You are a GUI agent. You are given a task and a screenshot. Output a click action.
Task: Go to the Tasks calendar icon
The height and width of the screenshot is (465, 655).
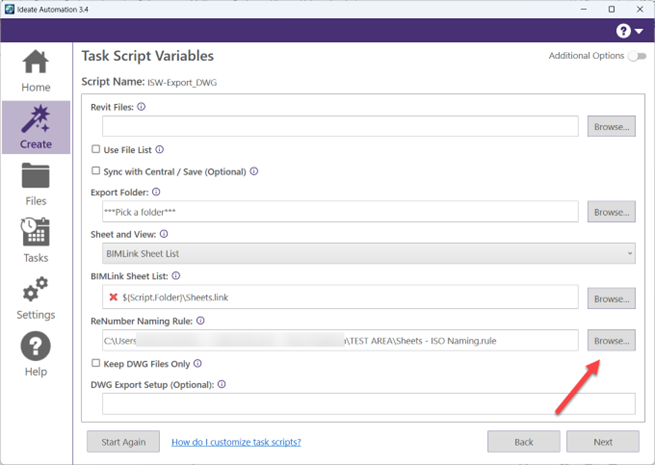click(35, 241)
